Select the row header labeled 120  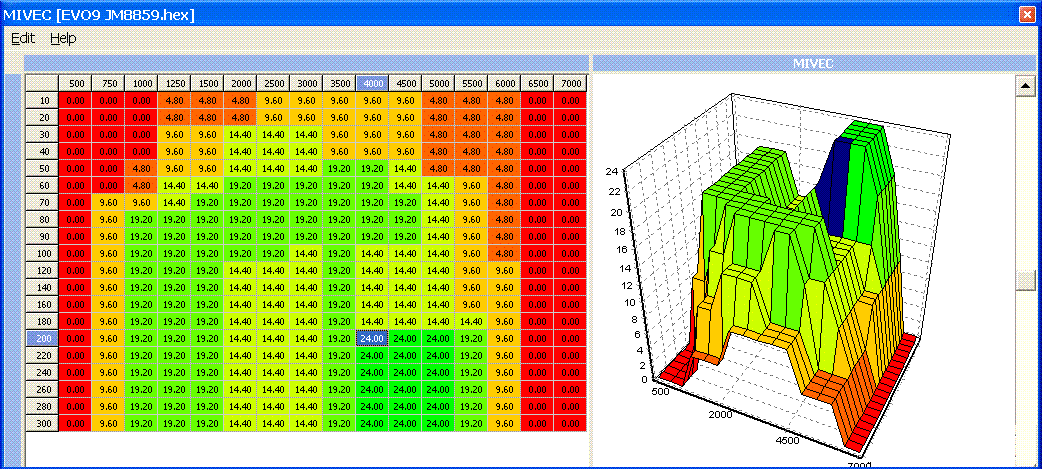[x=43, y=270]
